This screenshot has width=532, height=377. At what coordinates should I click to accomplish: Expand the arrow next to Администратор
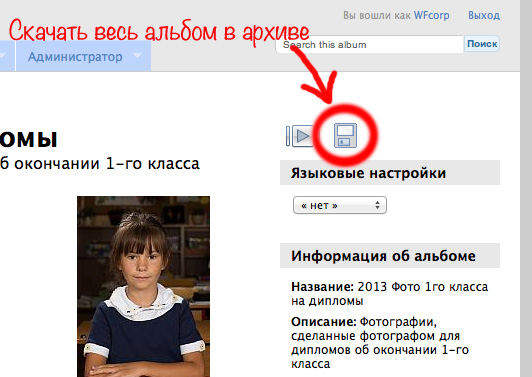(x=137, y=55)
